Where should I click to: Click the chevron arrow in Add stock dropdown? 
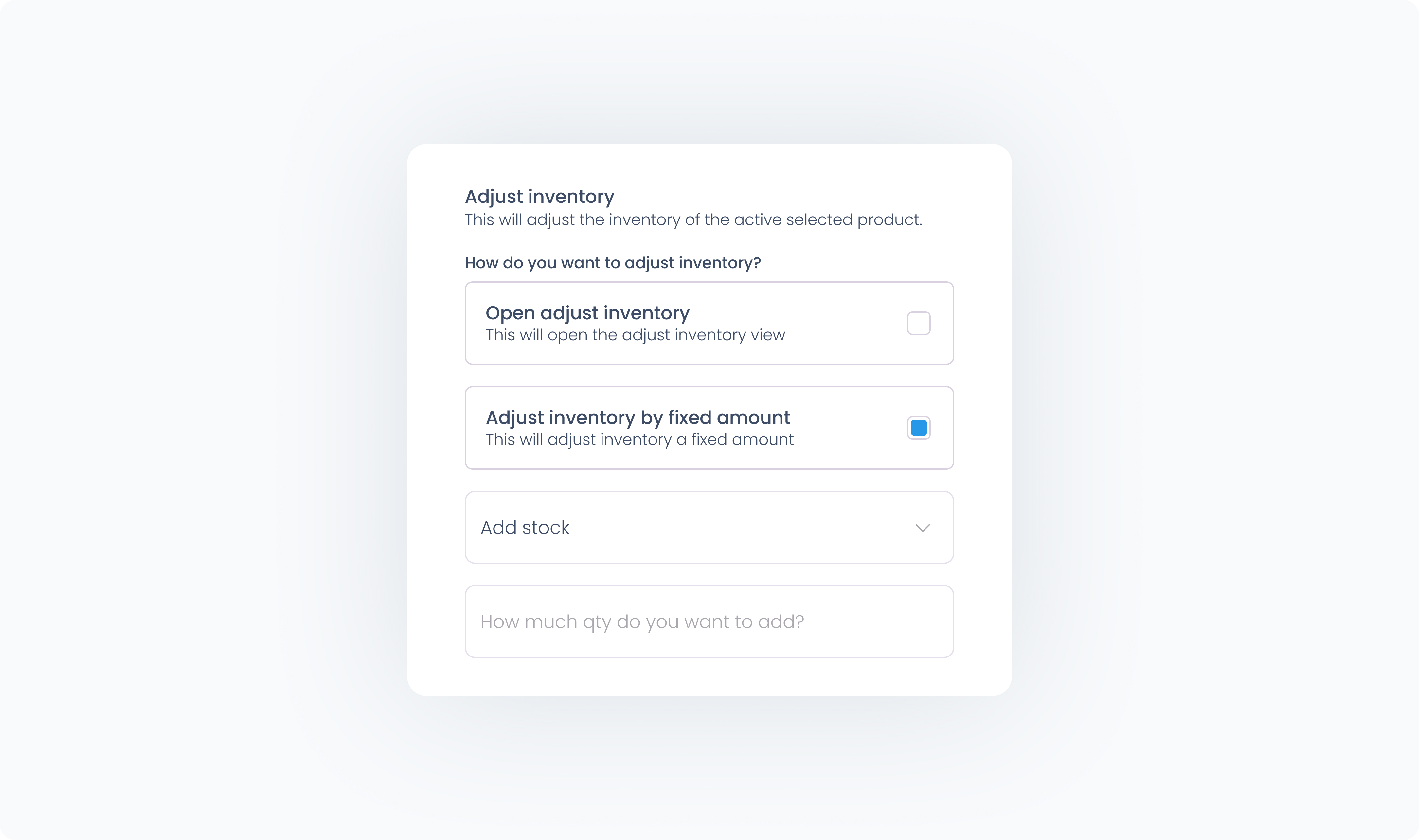pos(923,528)
